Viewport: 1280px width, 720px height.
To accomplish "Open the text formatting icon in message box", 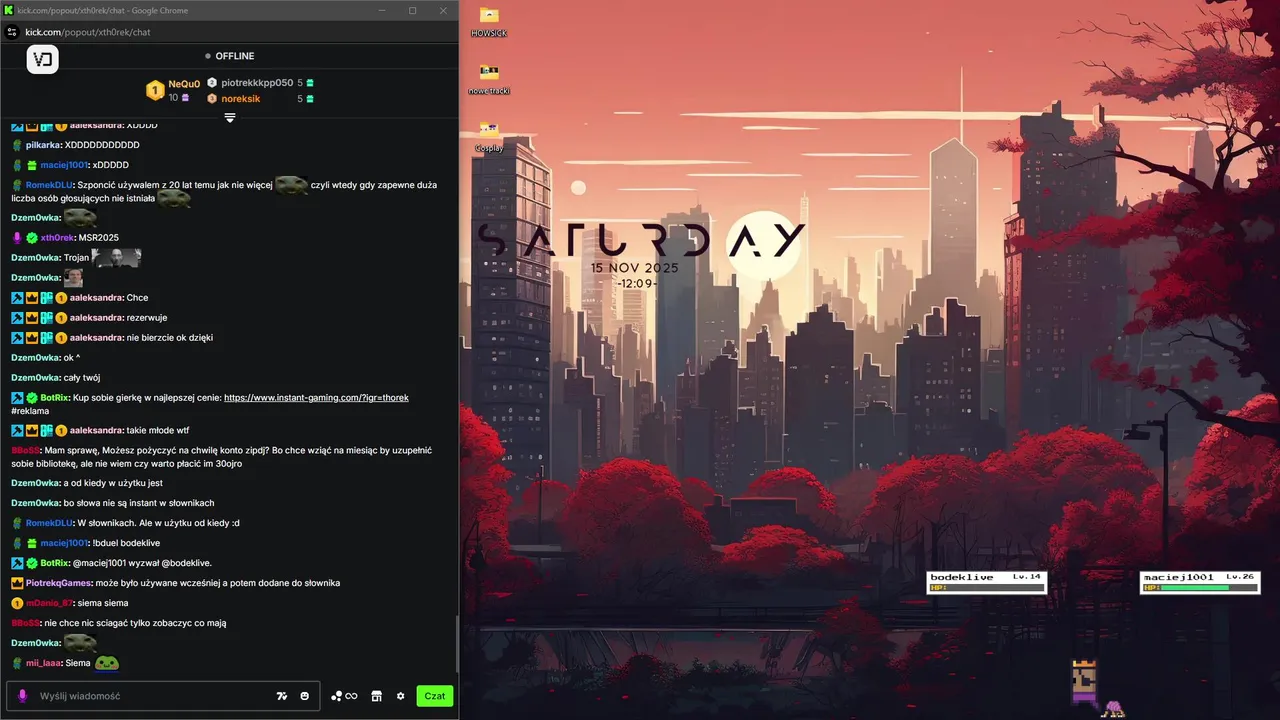I will point(282,696).
